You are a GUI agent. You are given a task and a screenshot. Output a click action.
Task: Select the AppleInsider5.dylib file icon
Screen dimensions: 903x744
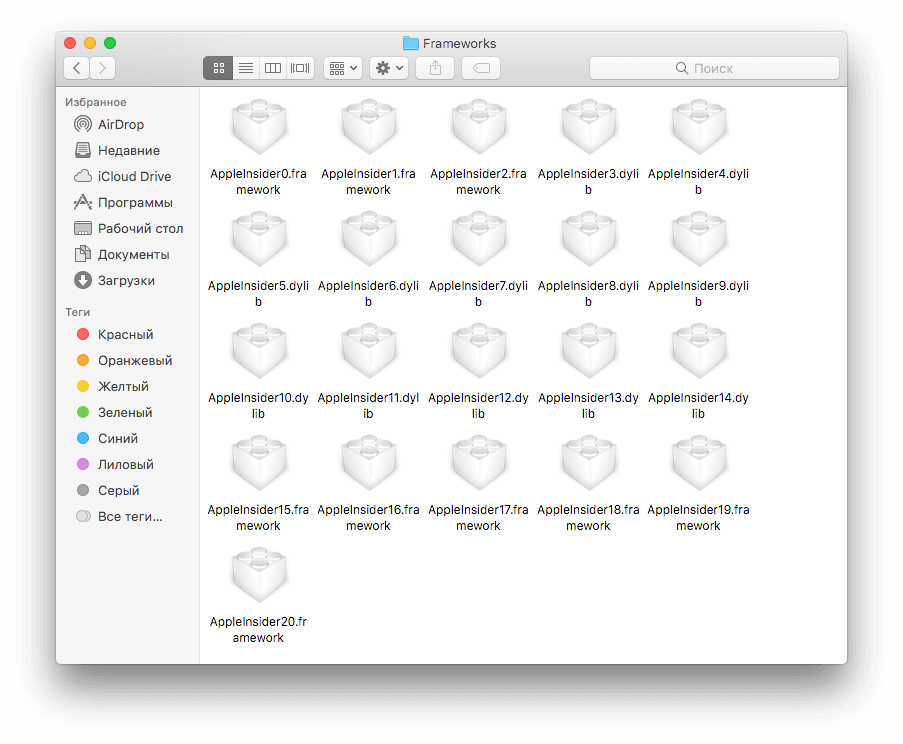coord(259,239)
